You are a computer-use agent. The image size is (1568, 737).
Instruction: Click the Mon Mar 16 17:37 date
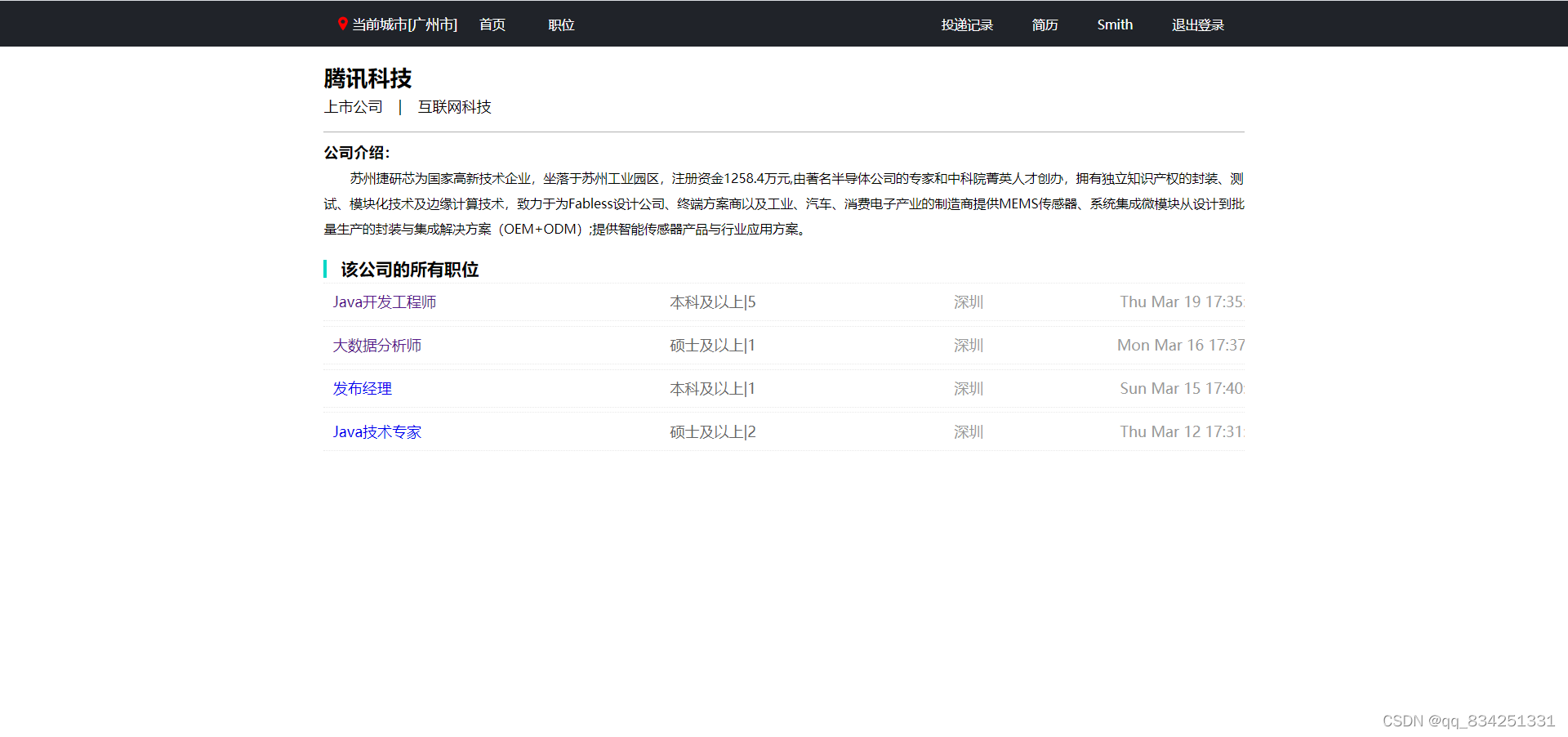[x=1181, y=346]
